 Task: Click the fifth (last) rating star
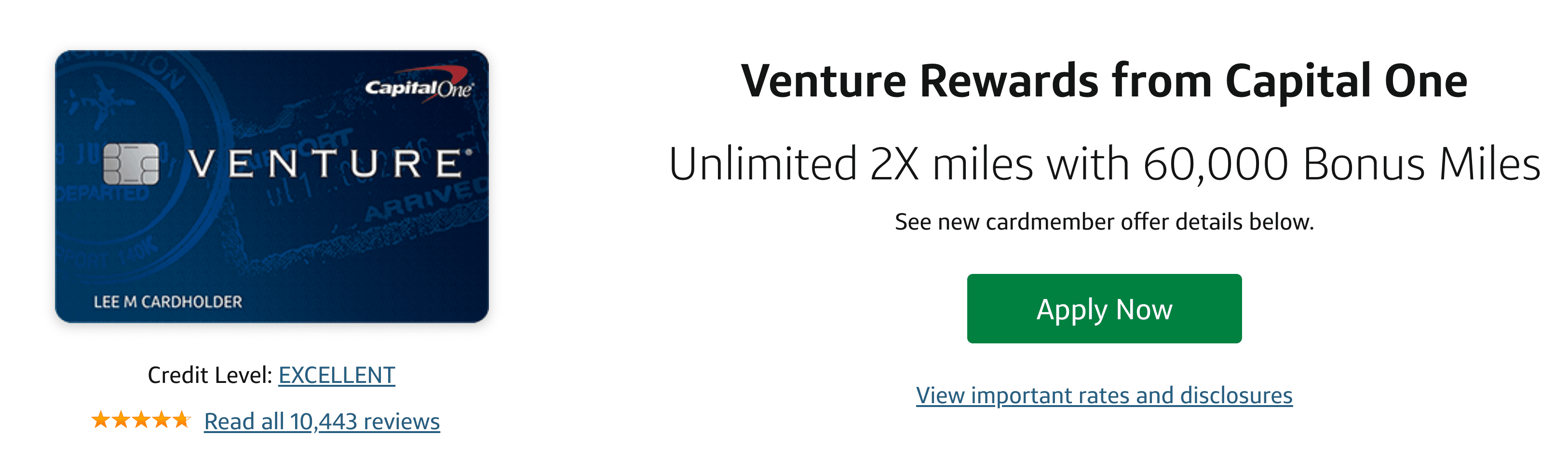pyautogui.click(x=181, y=420)
